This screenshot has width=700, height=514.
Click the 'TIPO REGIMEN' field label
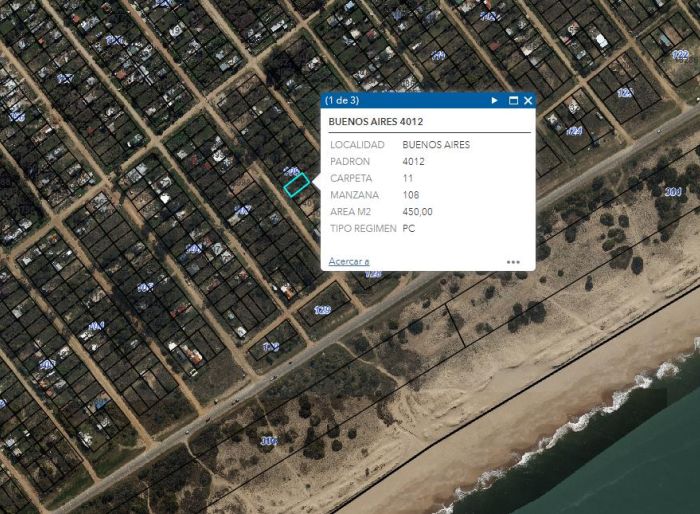coord(363,229)
